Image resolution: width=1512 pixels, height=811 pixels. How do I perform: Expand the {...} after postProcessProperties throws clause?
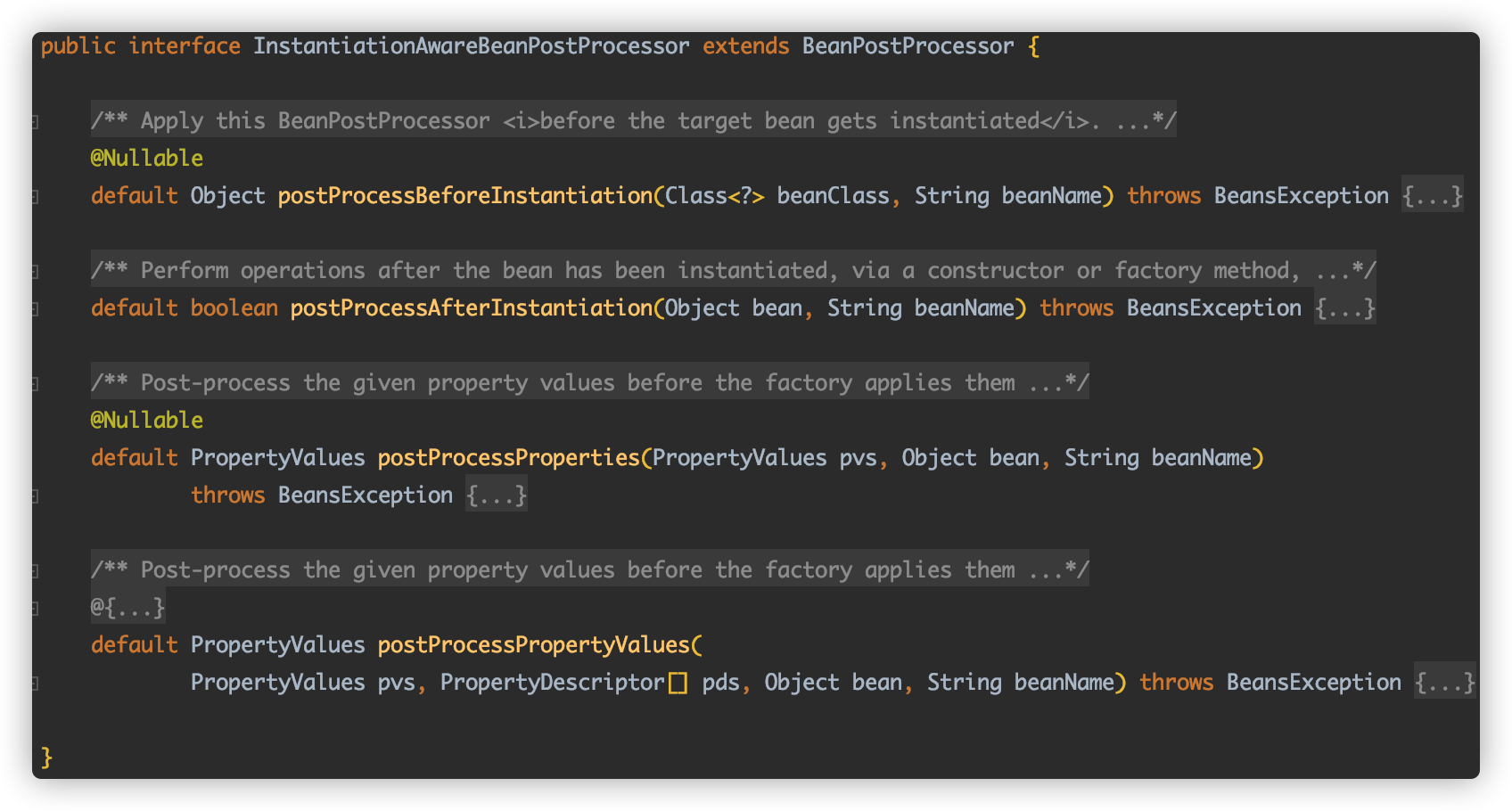click(x=496, y=495)
